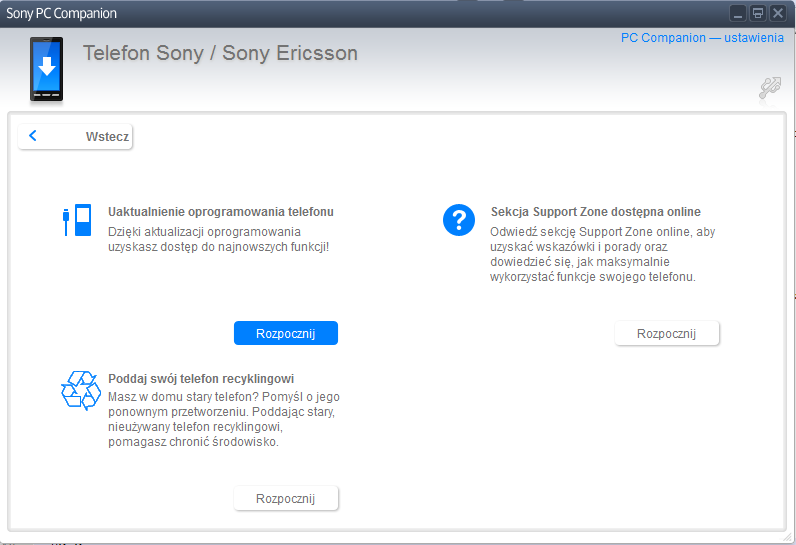
Task: Click heading Uaktualnienie oprogramowania telefonu
Action: coord(221,212)
